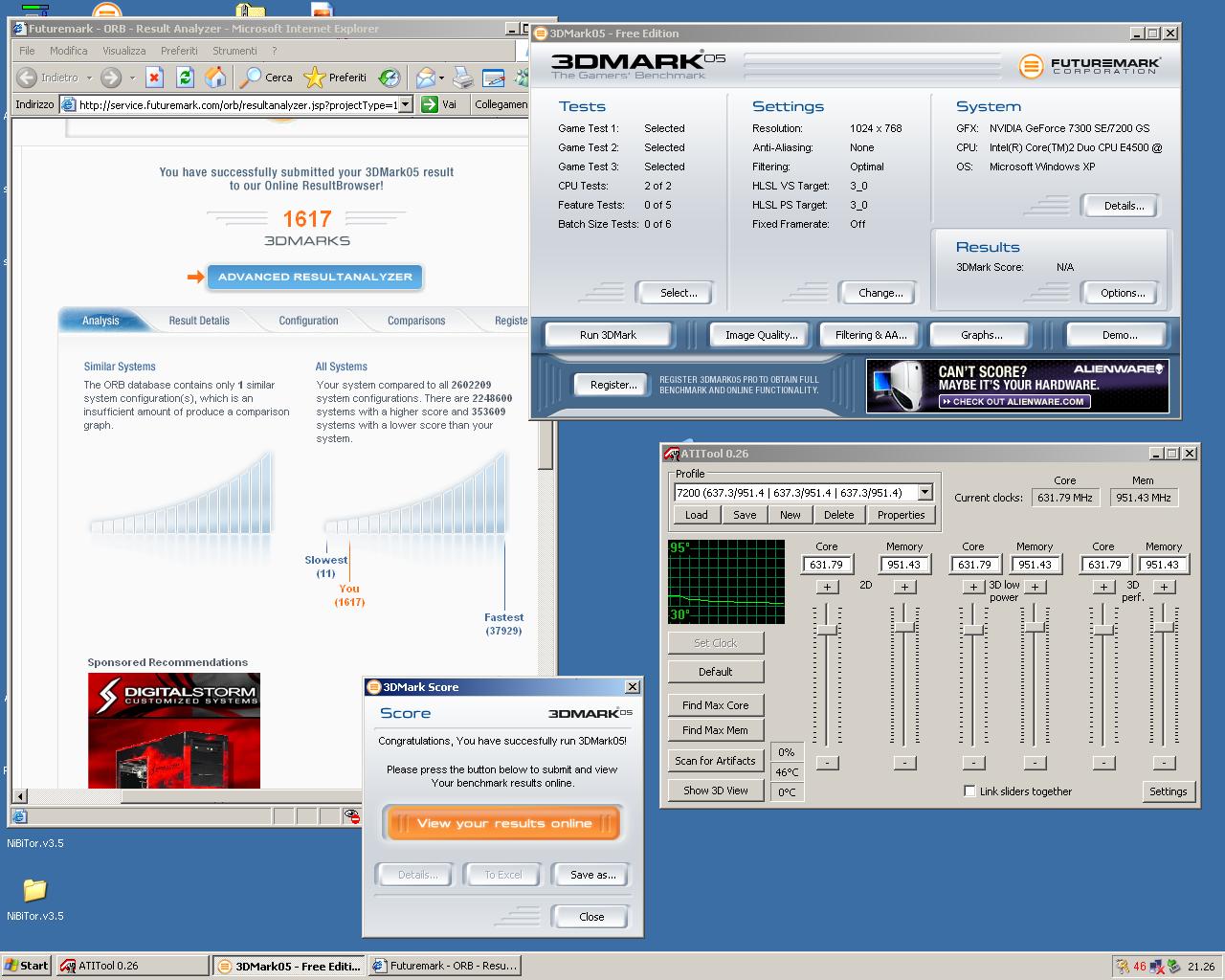1225x980 pixels.
Task: Click Run 3DMark button
Action: coord(608,335)
